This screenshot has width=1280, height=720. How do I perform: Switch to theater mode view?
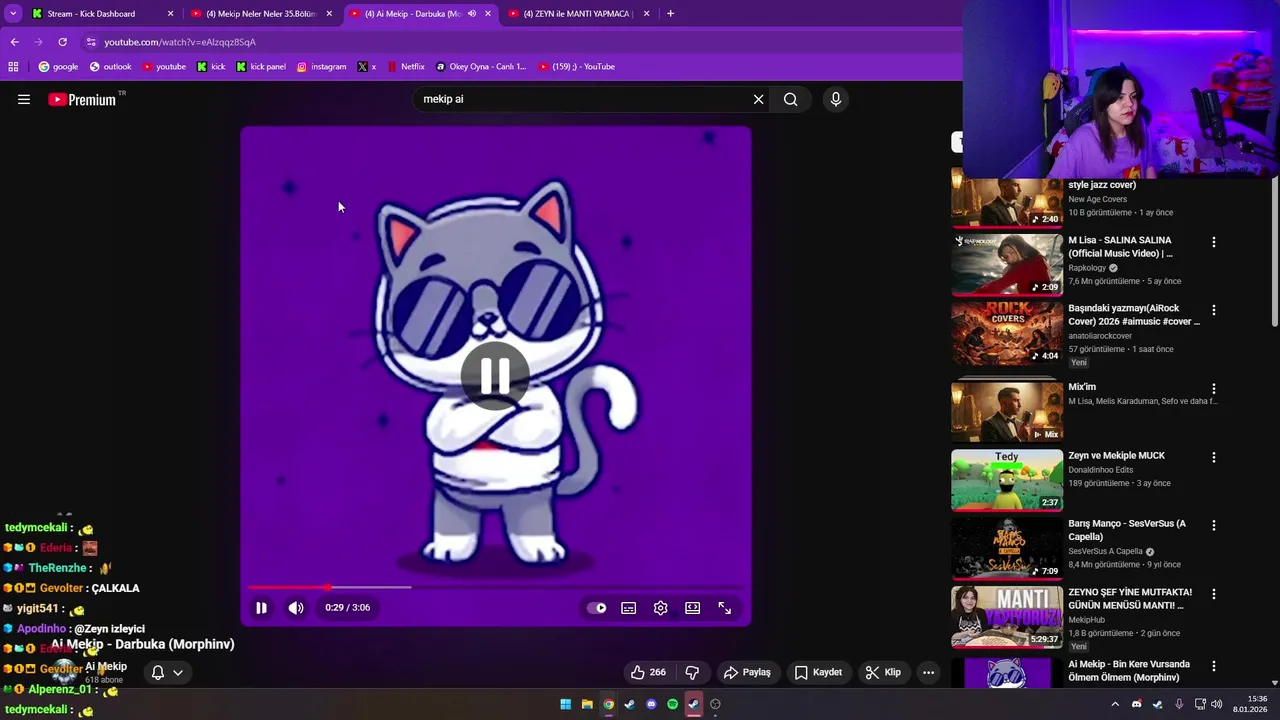[x=692, y=608]
